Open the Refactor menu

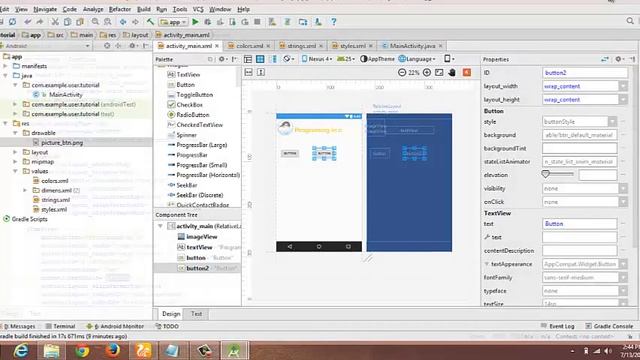[120, 9]
